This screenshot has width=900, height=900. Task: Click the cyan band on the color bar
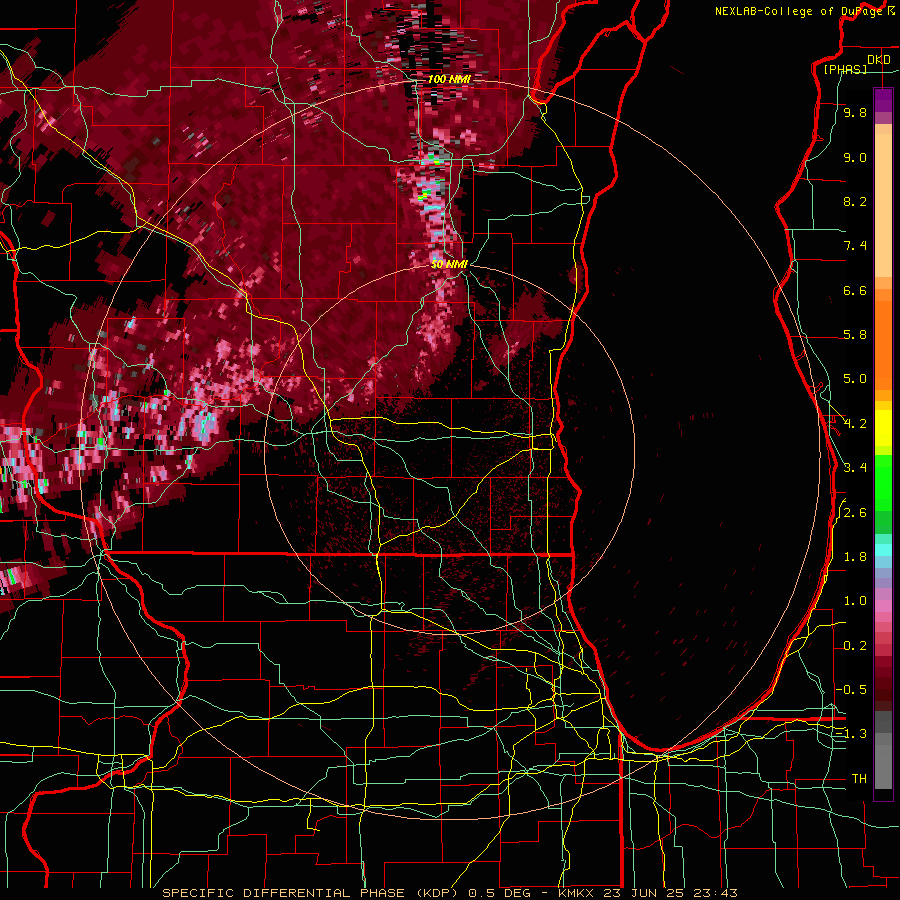coord(883,549)
